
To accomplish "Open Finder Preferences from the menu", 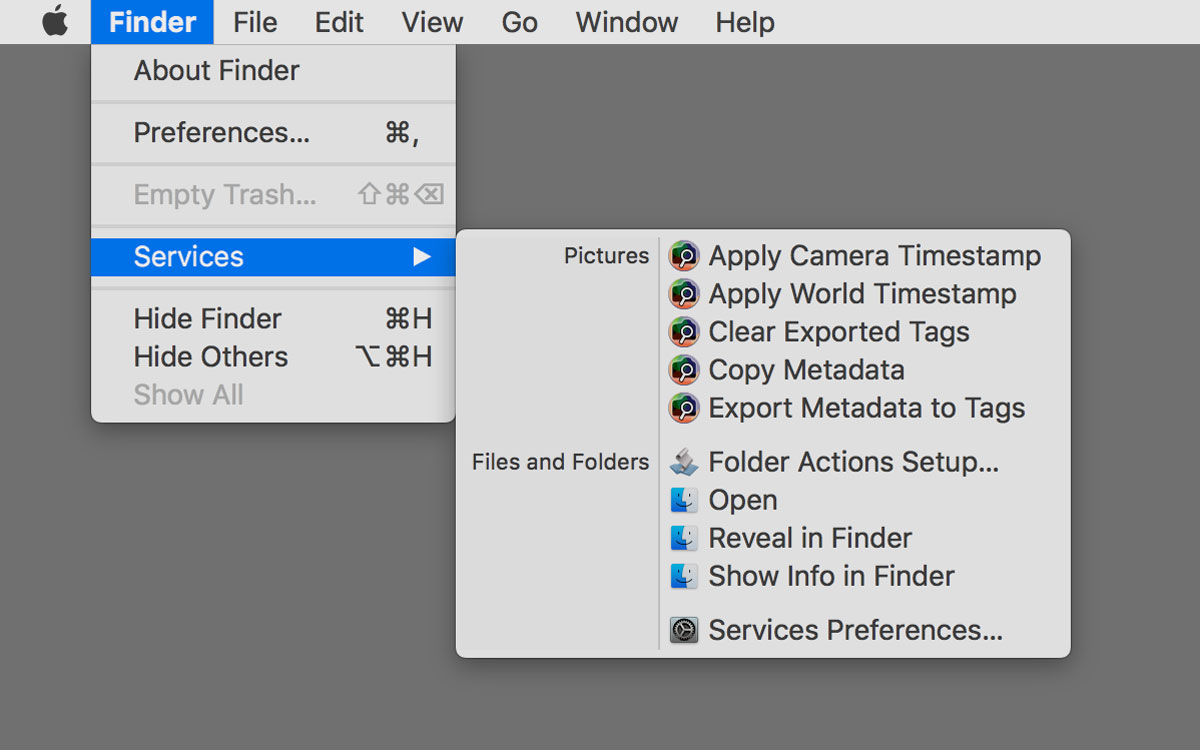I will (x=222, y=133).
